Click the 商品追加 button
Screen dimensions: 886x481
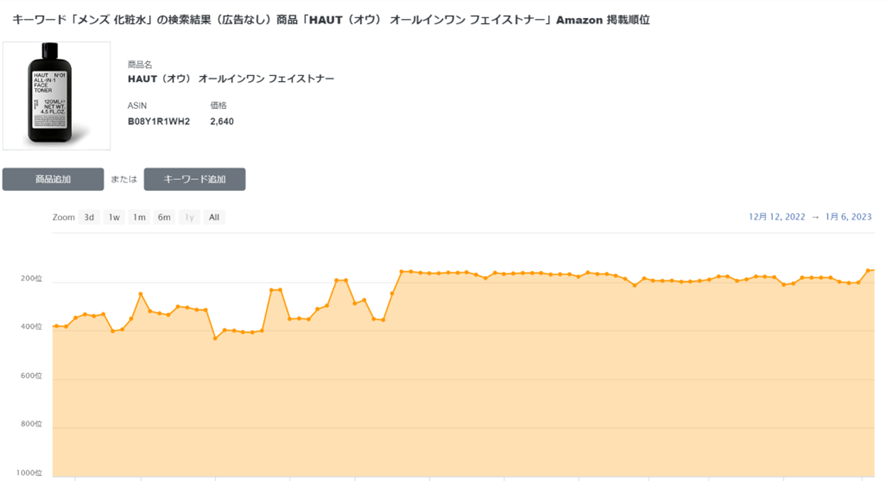[53, 179]
